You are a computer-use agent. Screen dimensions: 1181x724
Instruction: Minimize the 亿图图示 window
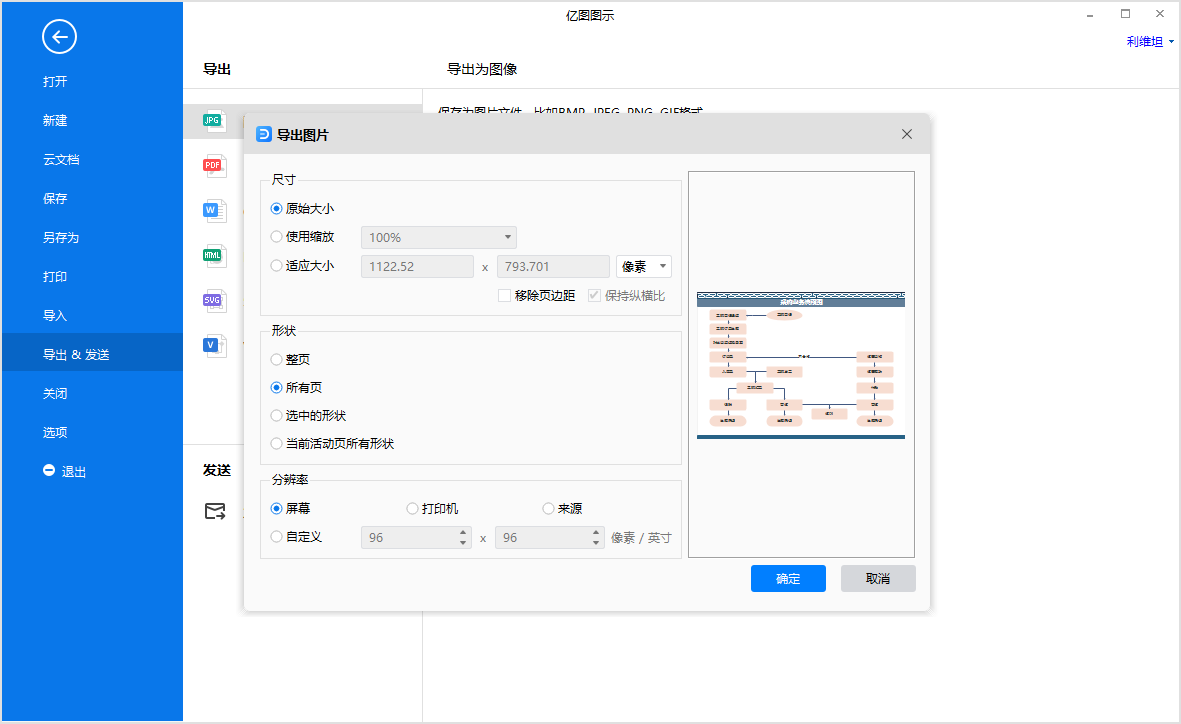(1090, 15)
